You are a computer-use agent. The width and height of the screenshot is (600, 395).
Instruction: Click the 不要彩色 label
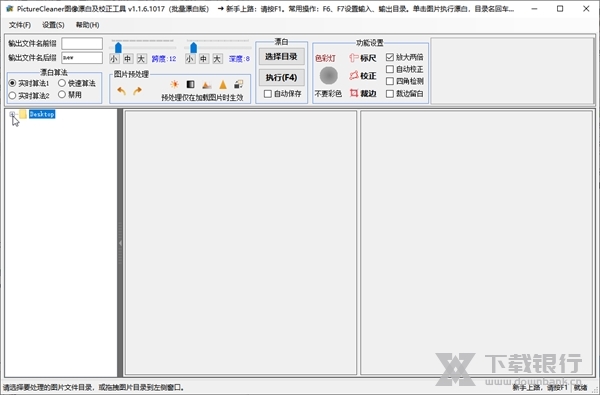[328, 93]
